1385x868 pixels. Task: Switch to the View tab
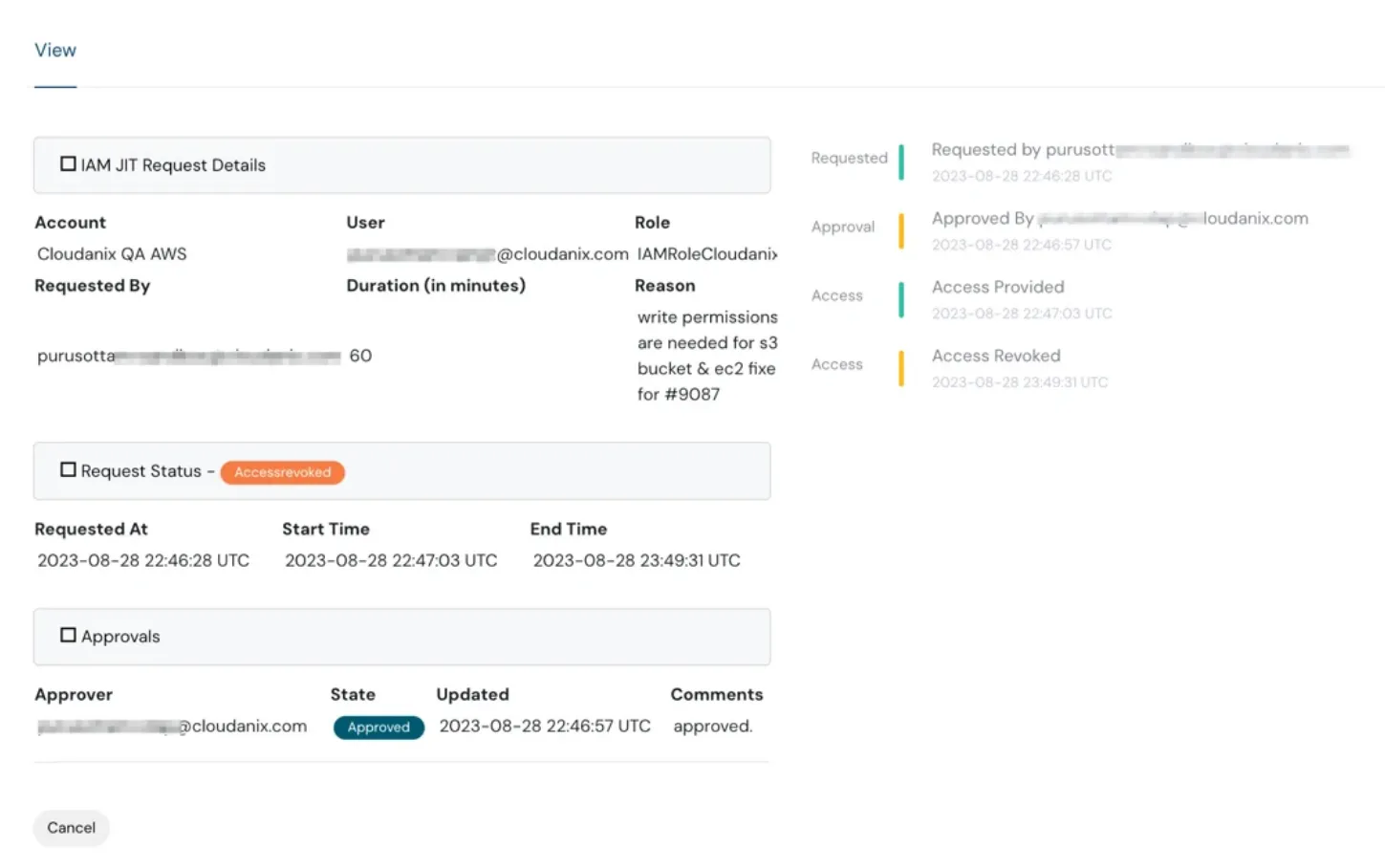click(x=54, y=50)
